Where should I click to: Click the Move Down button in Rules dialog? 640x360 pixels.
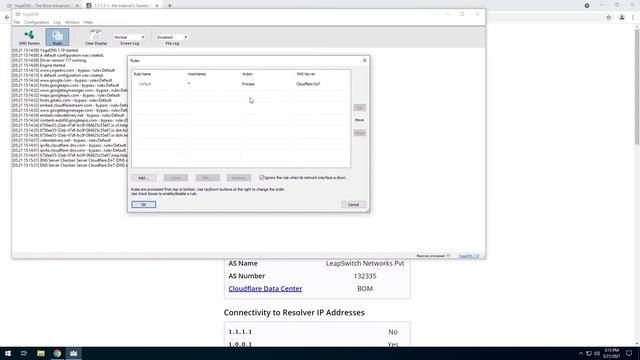point(360,133)
